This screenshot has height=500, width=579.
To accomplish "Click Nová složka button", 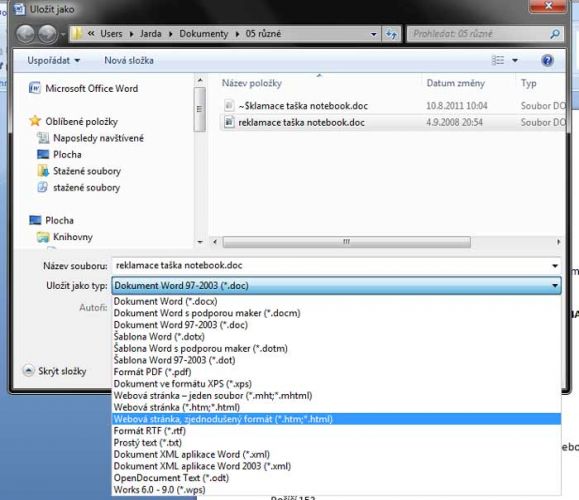I will pos(129,60).
